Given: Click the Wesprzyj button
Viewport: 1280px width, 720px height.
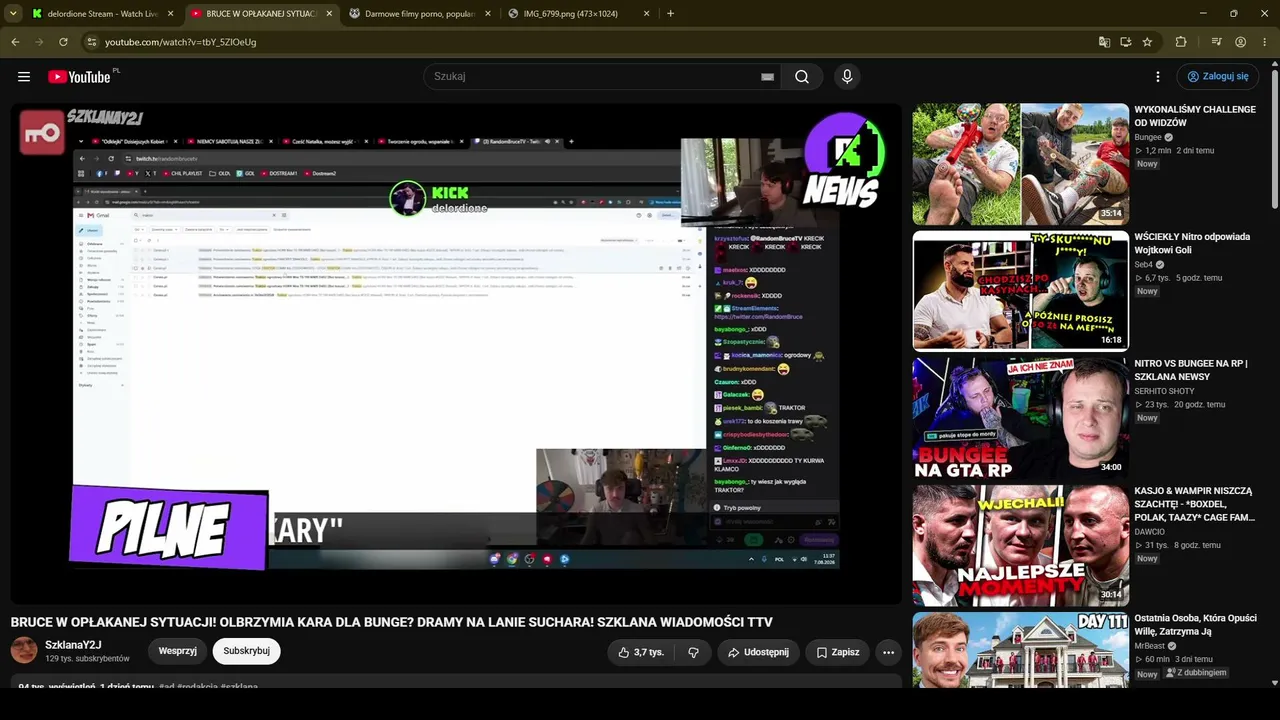Looking at the screenshot, I should pos(178,651).
